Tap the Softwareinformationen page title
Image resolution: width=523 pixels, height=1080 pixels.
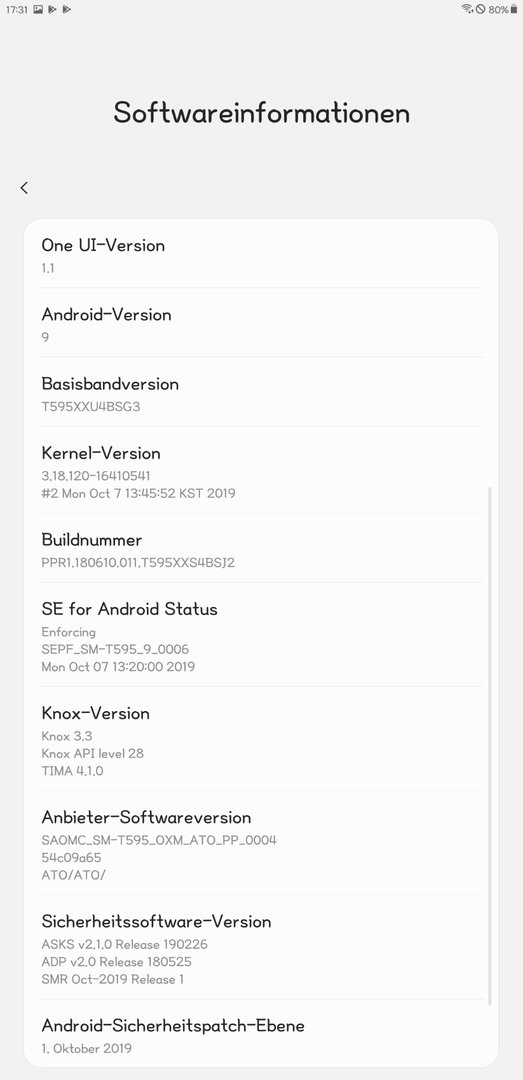pyautogui.click(x=262, y=112)
